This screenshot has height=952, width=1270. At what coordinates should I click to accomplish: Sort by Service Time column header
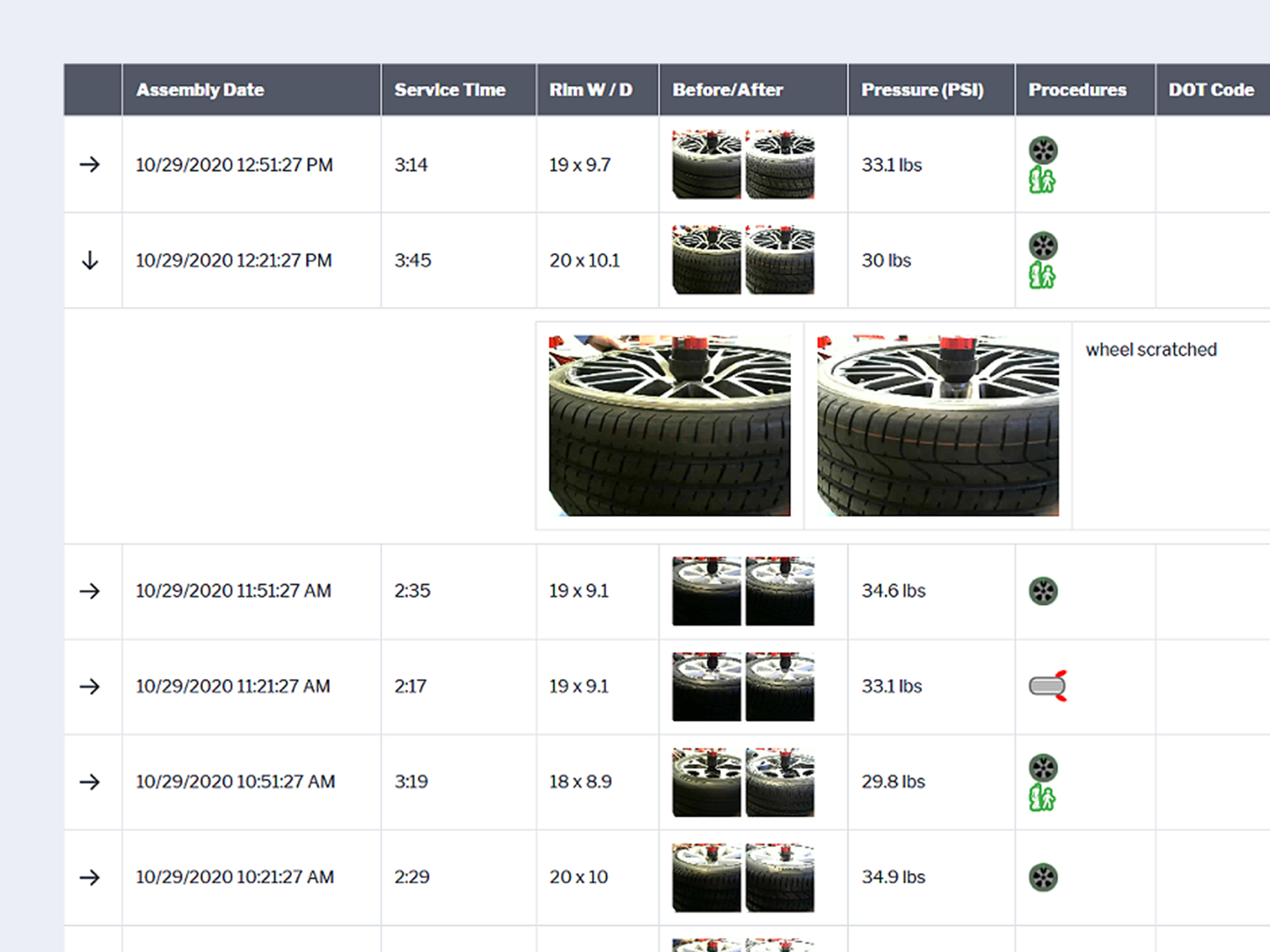click(459, 89)
